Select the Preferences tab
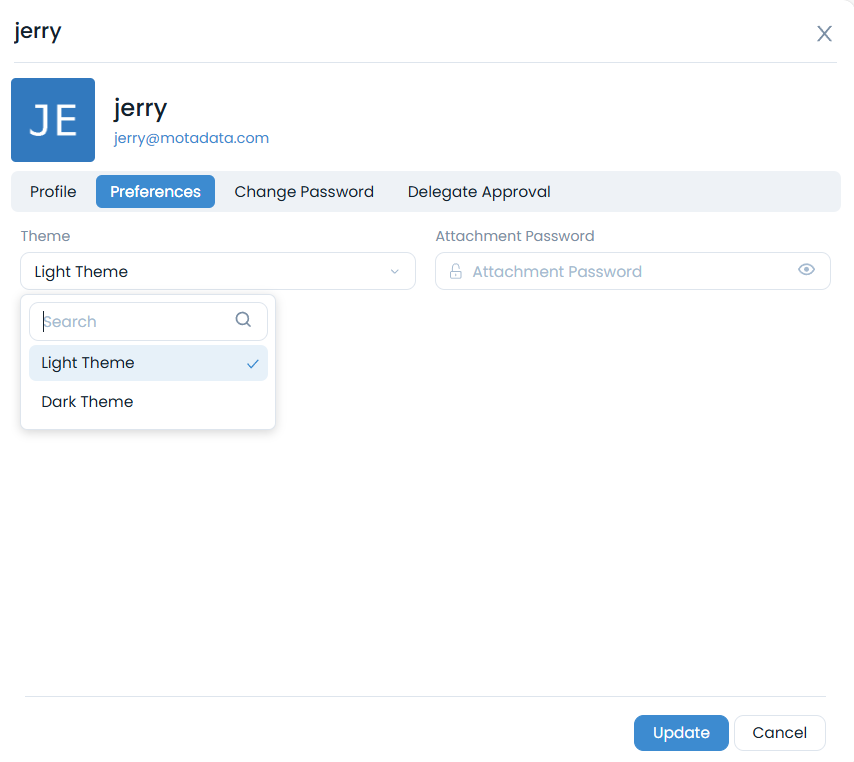Image resolution: width=854 pixels, height=762 pixels. [155, 192]
